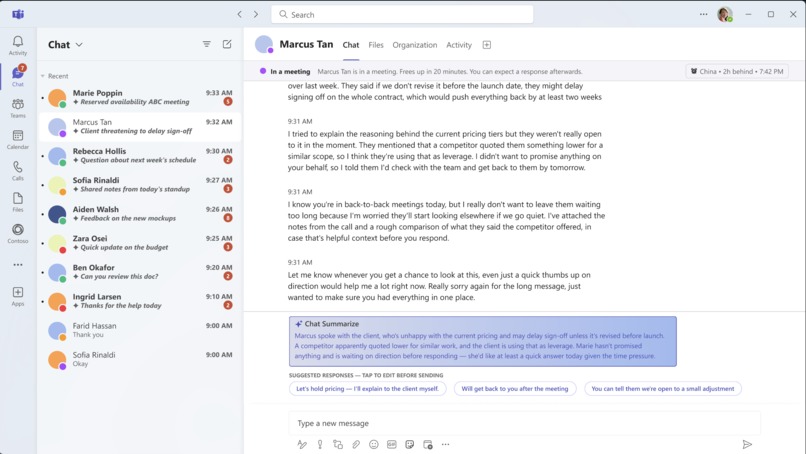Open Files in the left rail
This screenshot has width=806, height=454.
point(17,202)
